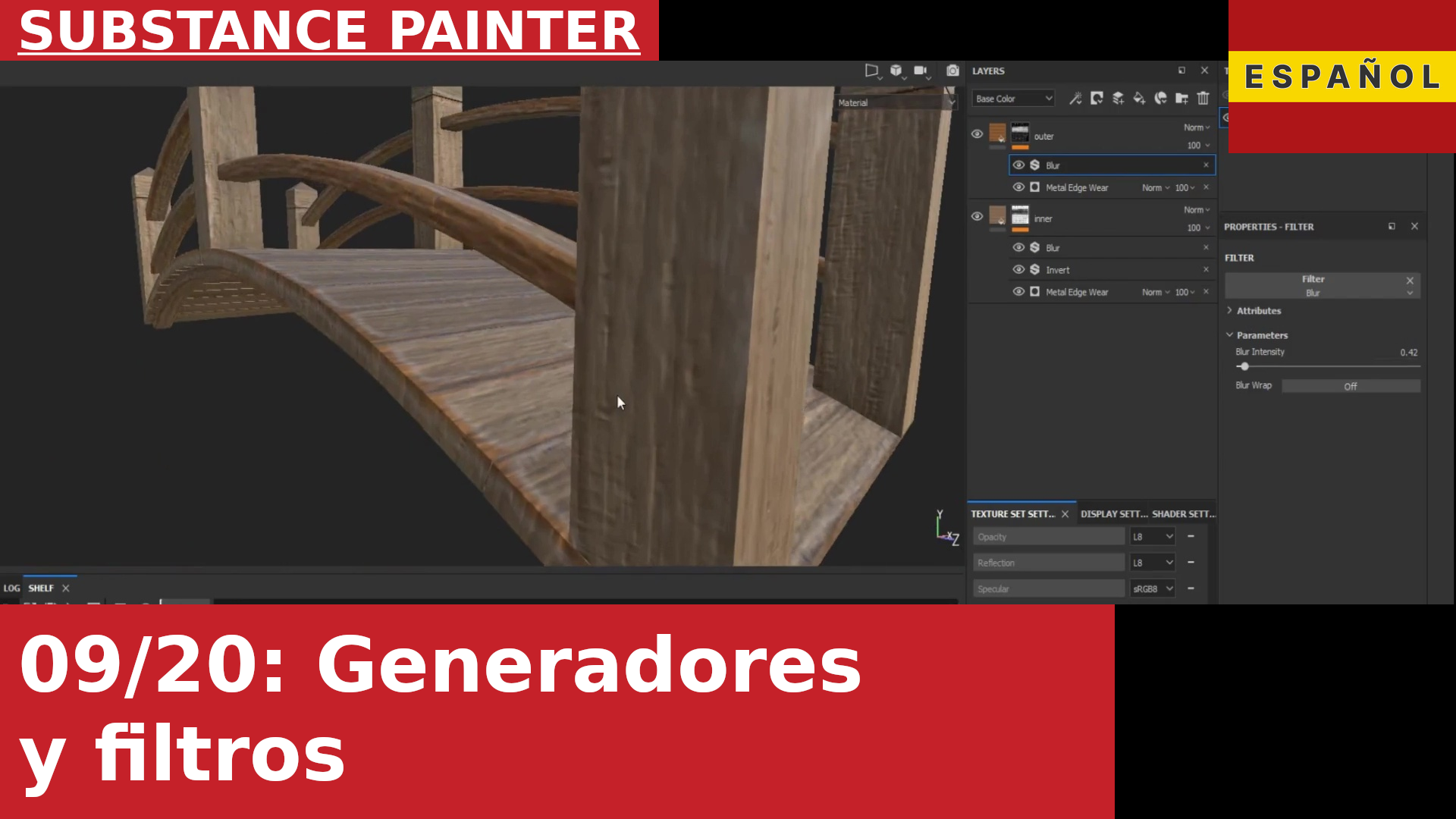Image resolution: width=1456 pixels, height=819 pixels.
Task: Open the Material viewport mode dropdown
Action: pos(896,102)
